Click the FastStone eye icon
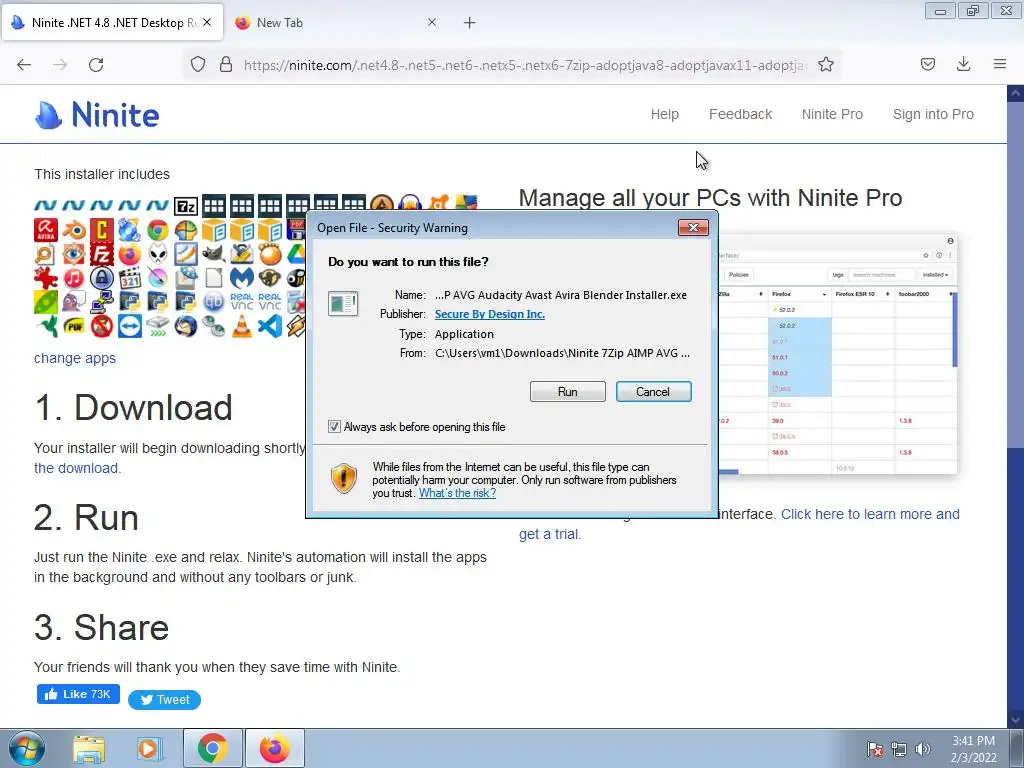The image size is (1024, 768). [x=74, y=253]
